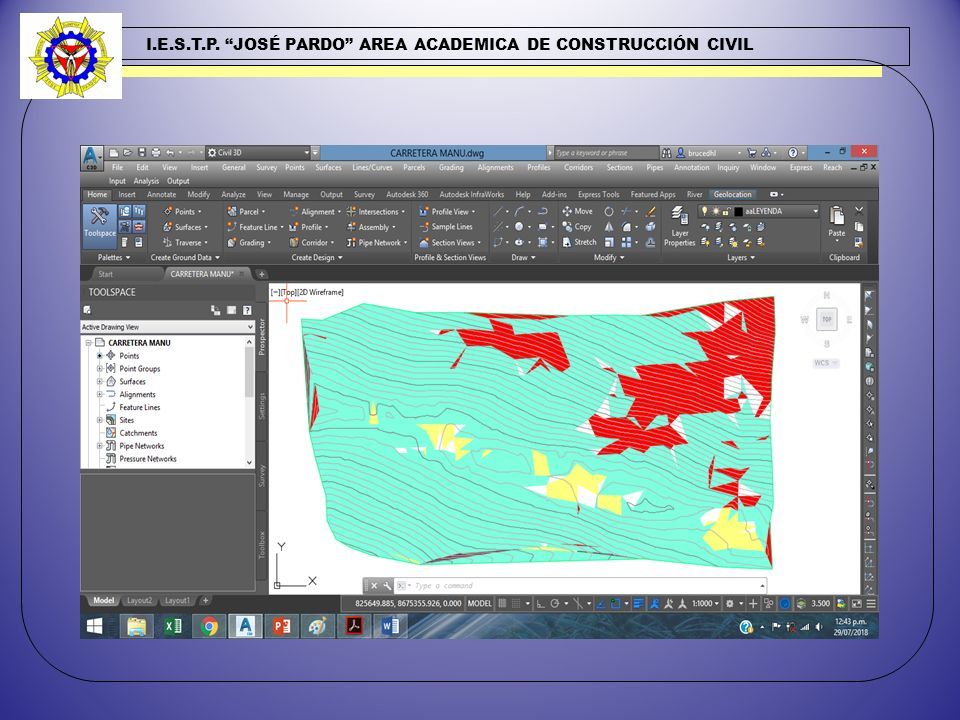Expand the Create Ground Data panel flyout

coord(185,258)
